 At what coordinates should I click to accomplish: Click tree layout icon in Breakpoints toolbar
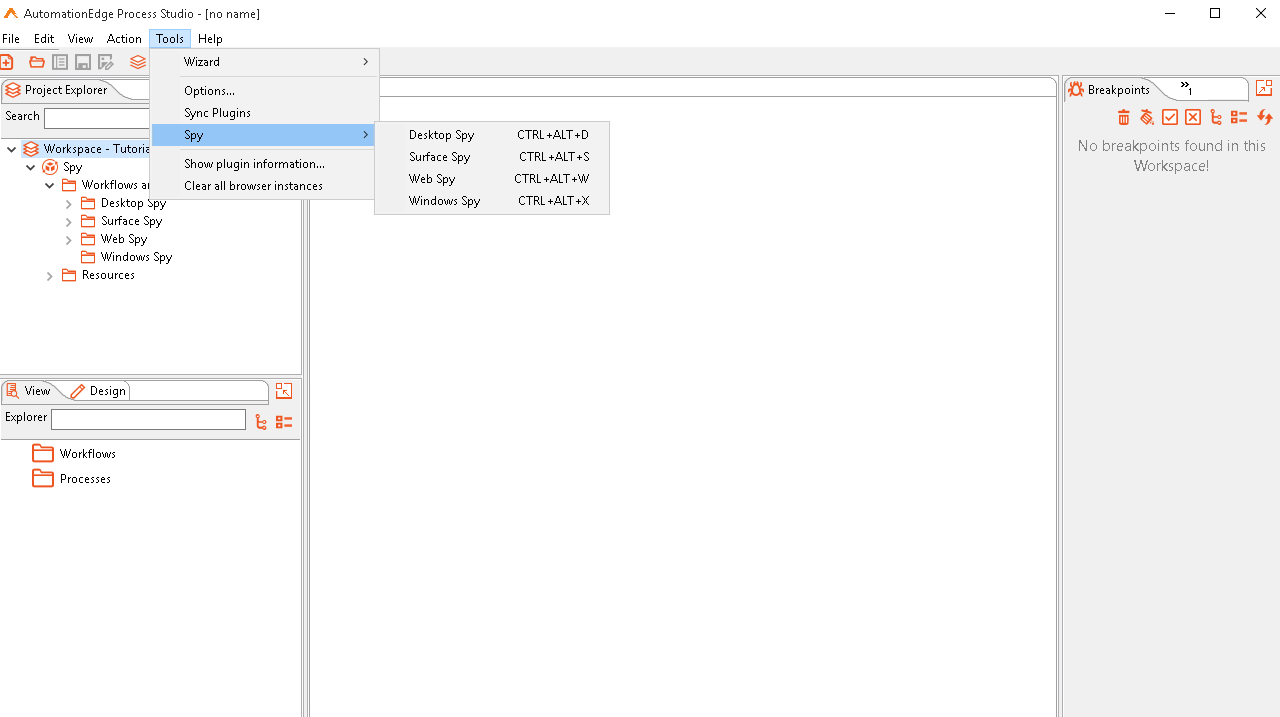(1216, 118)
